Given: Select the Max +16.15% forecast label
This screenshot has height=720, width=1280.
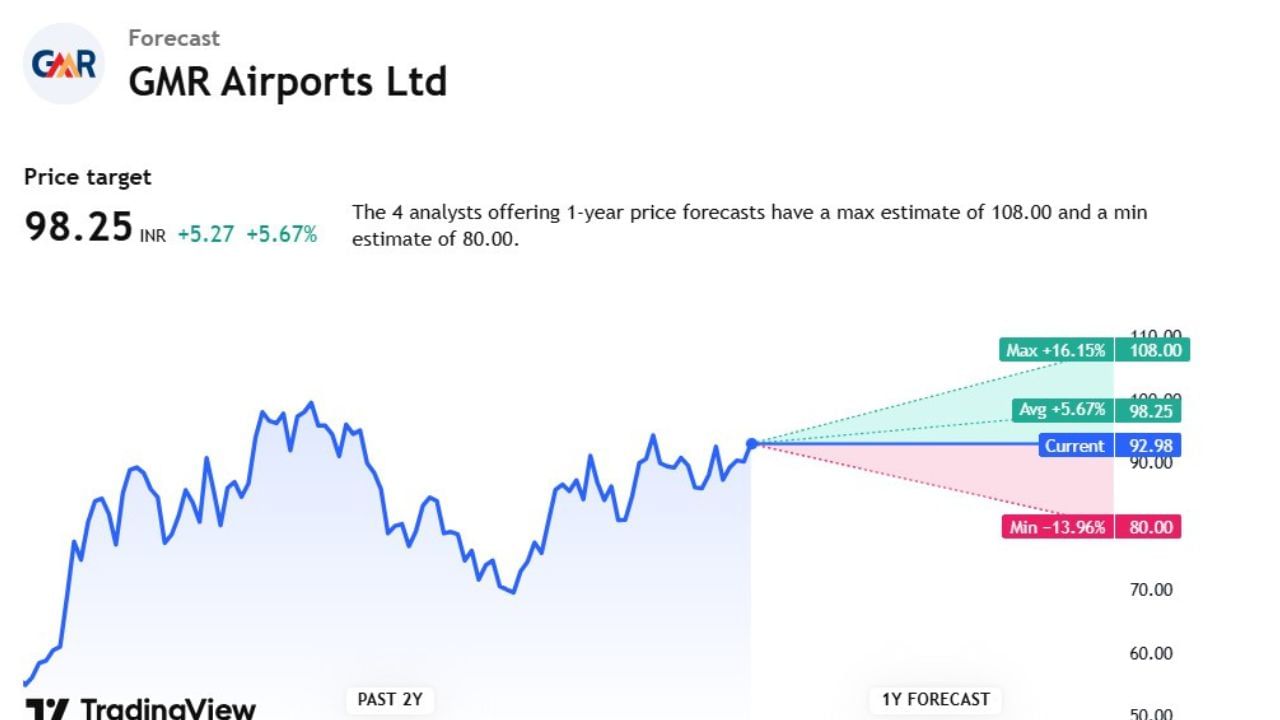Looking at the screenshot, I should pos(1056,350).
